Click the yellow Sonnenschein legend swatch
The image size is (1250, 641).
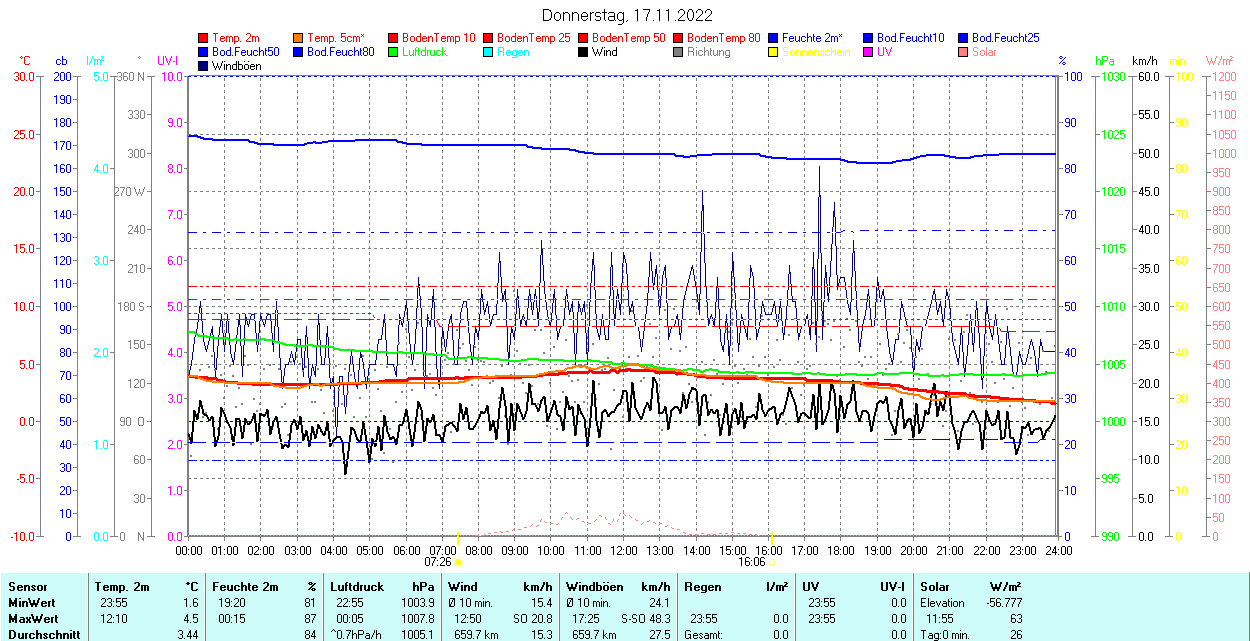tap(774, 52)
